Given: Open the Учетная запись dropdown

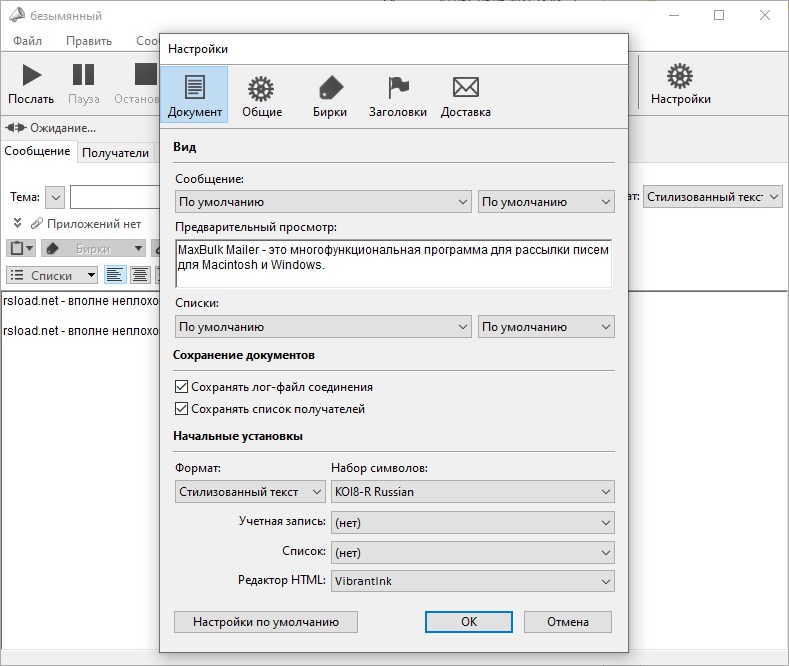Looking at the screenshot, I should click(x=472, y=523).
